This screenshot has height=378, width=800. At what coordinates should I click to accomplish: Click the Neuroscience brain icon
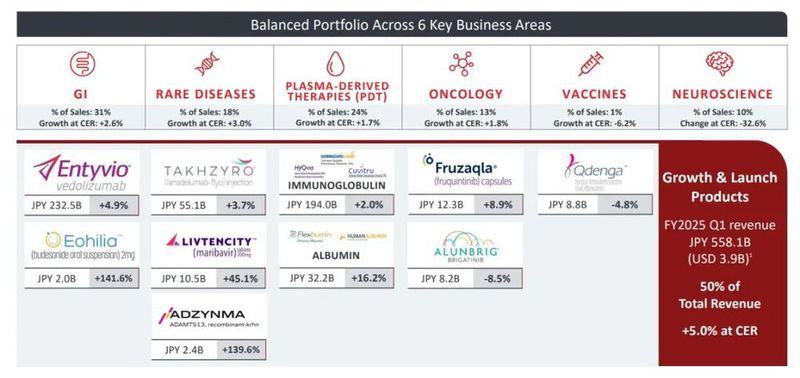click(x=719, y=64)
